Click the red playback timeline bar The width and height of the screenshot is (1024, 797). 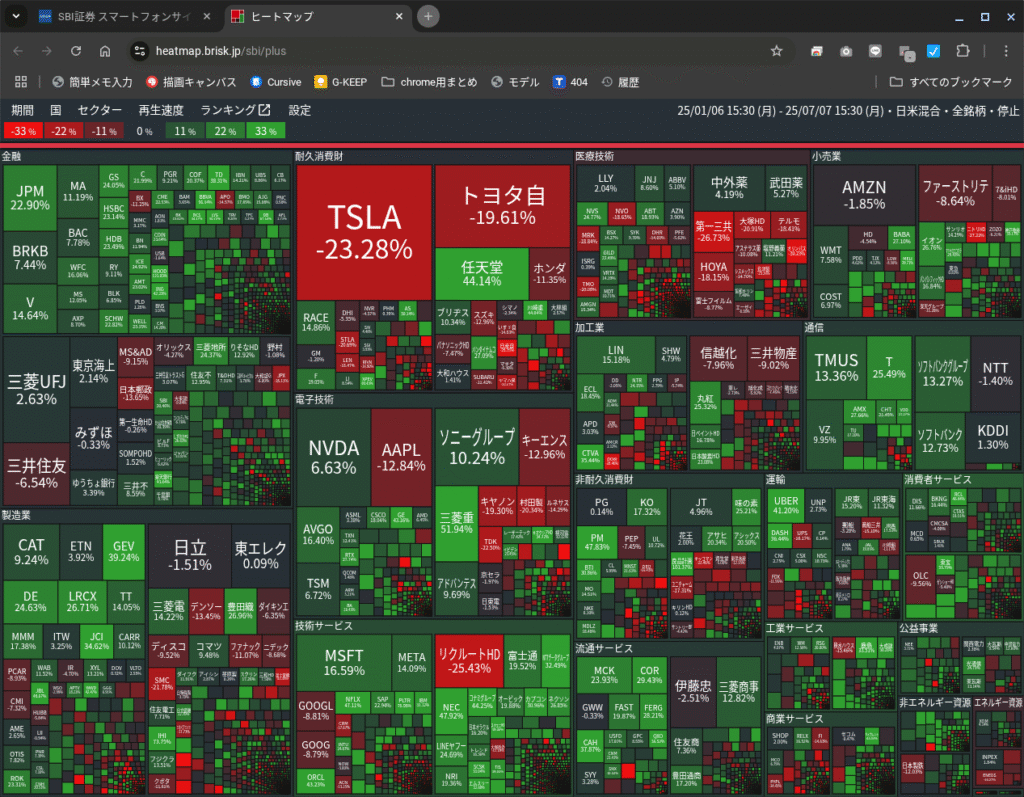coord(512,145)
